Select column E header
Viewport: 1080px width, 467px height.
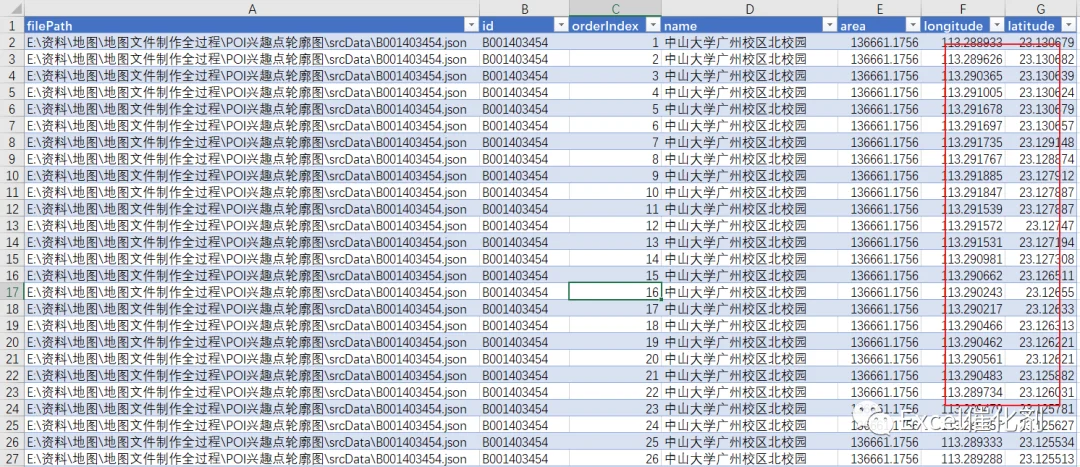(x=879, y=8)
